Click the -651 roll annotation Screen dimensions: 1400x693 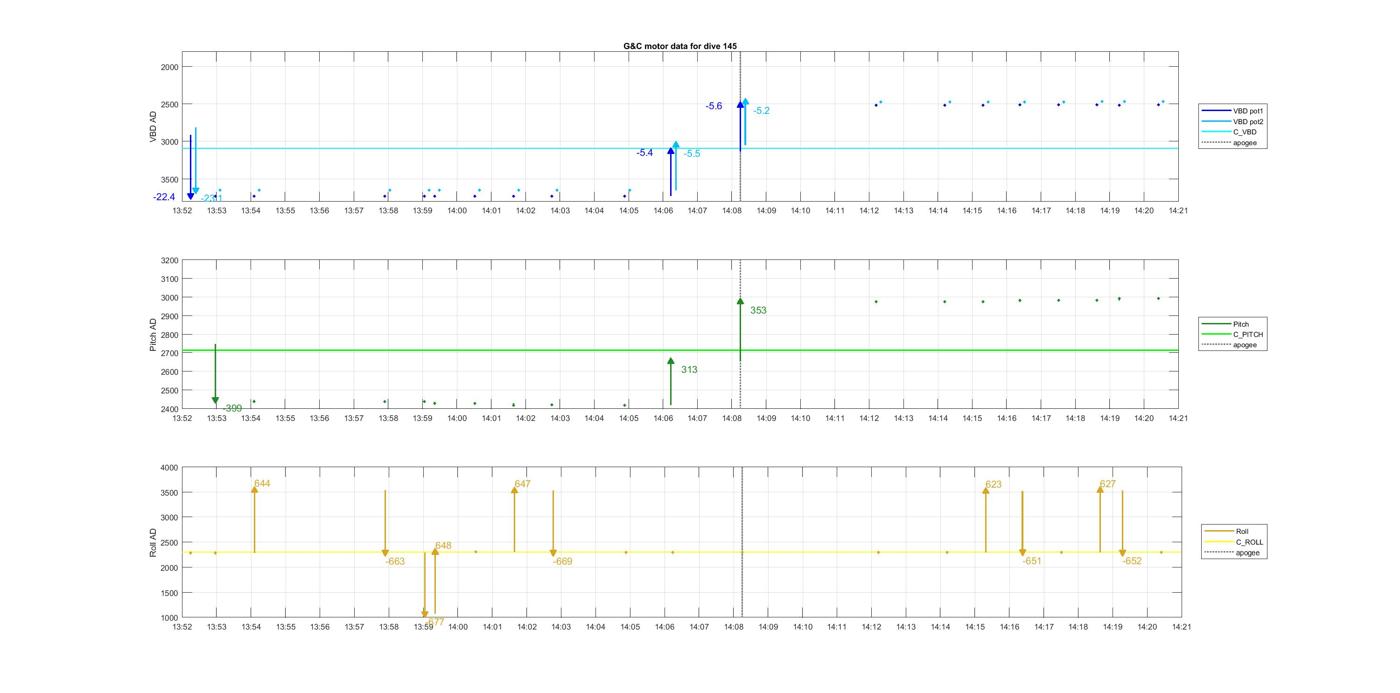pos(1032,561)
